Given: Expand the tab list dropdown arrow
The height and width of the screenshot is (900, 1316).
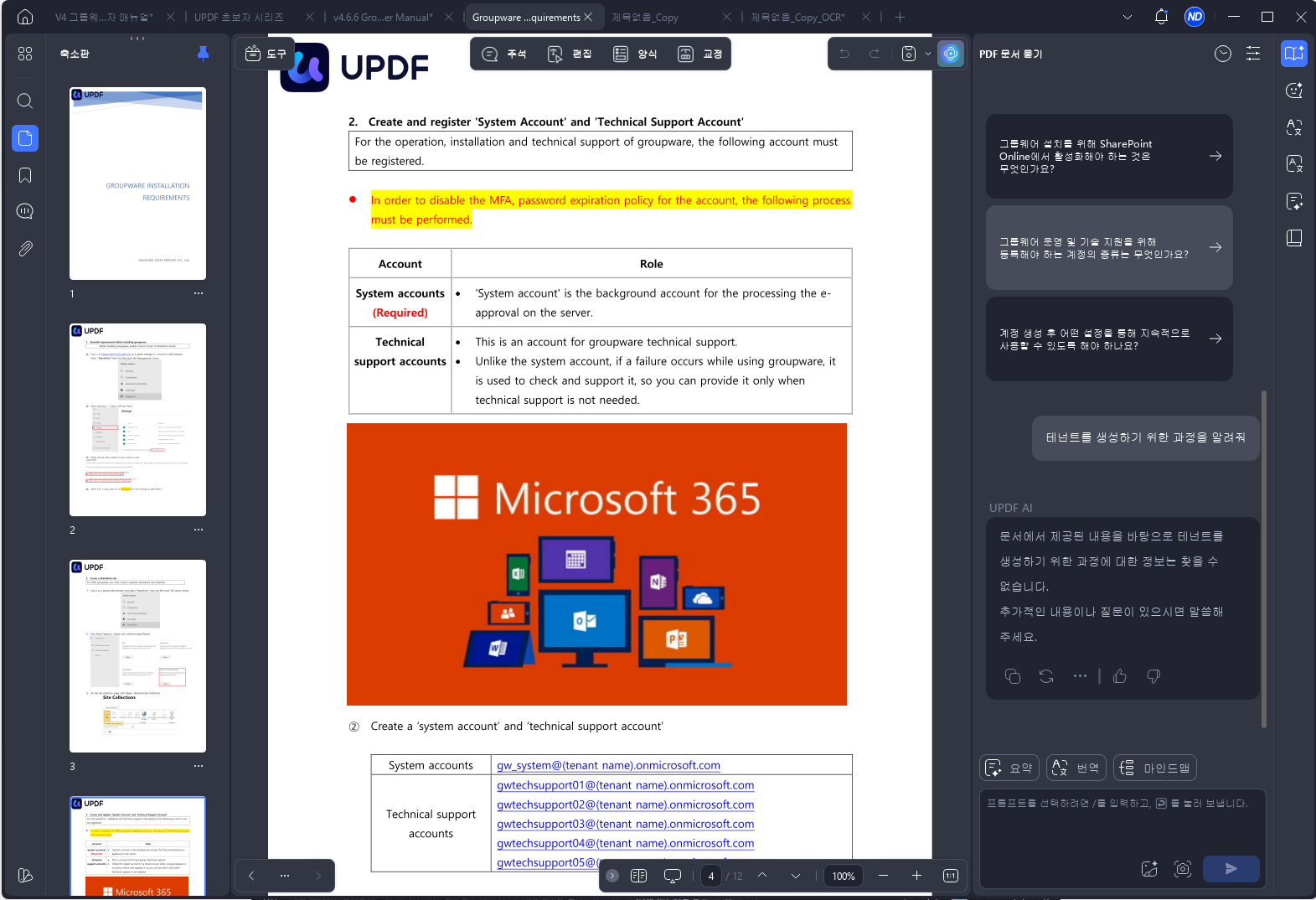Looking at the screenshot, I should click(1127, 17).
